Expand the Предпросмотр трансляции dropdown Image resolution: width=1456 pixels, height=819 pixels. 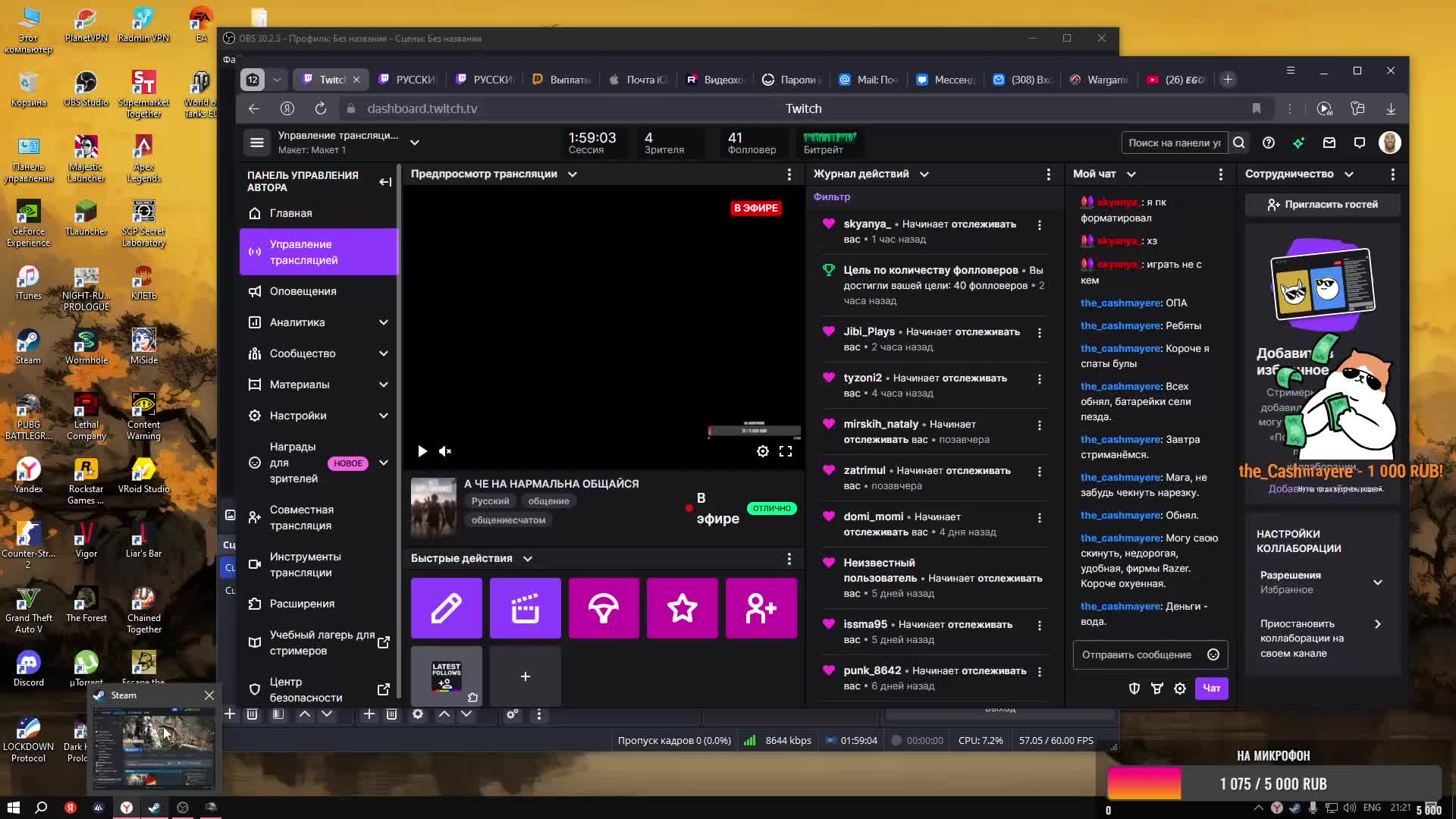[573, 174]
